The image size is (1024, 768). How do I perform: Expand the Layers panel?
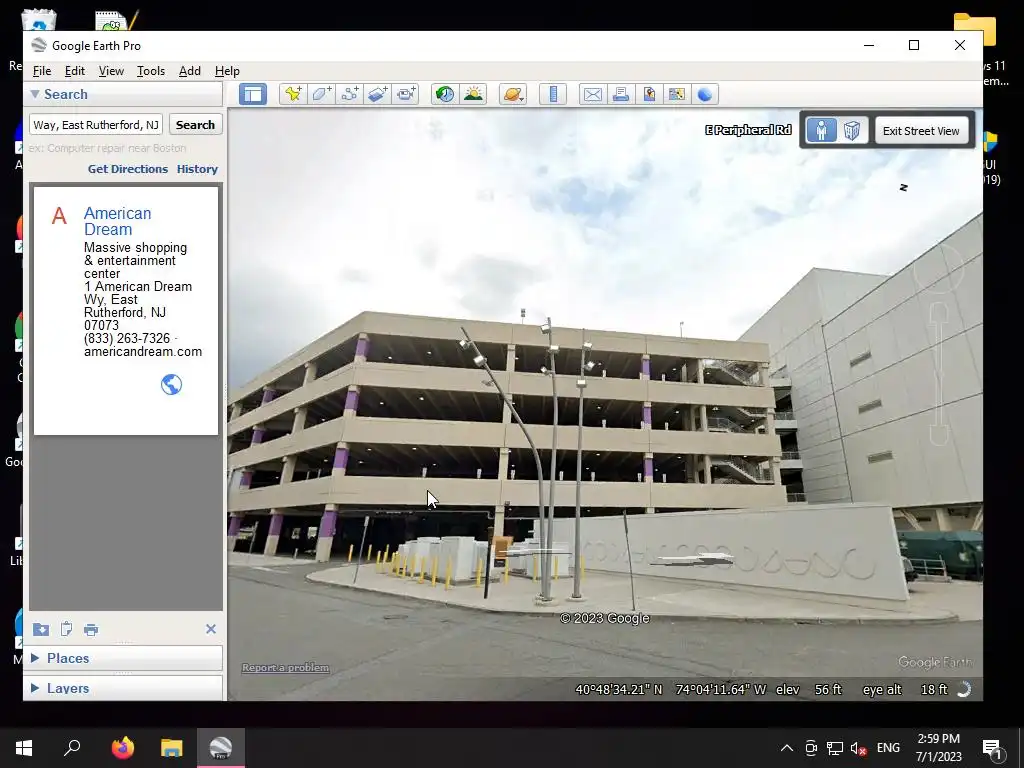(x=35, y=688)
